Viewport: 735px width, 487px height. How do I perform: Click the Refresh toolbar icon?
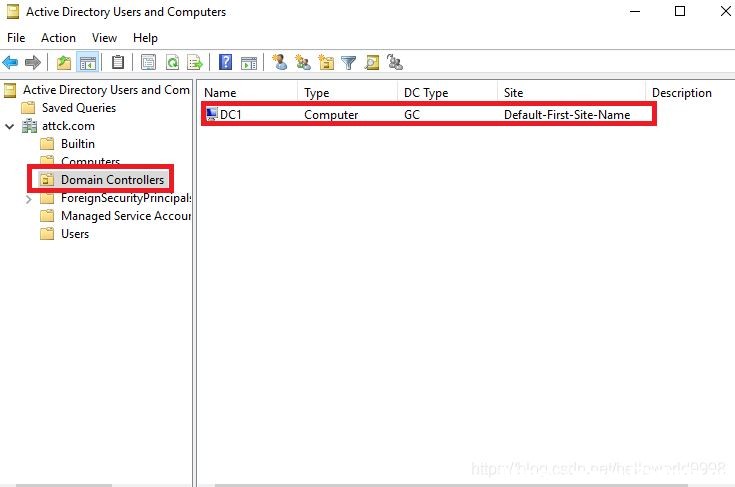(172, 62)
